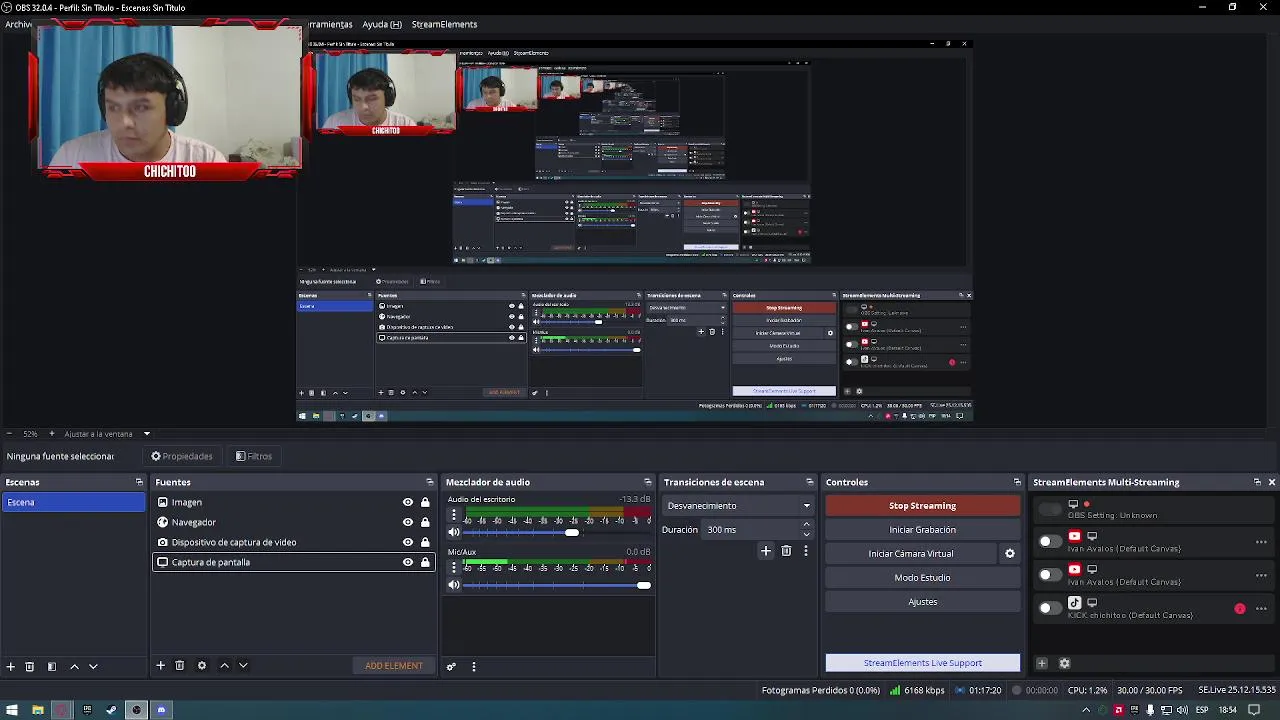Enable first Ivan Avalos stream toggle
Image resolution: width=1280 pixels, height=720 pixels.
tap(1049, 541)
